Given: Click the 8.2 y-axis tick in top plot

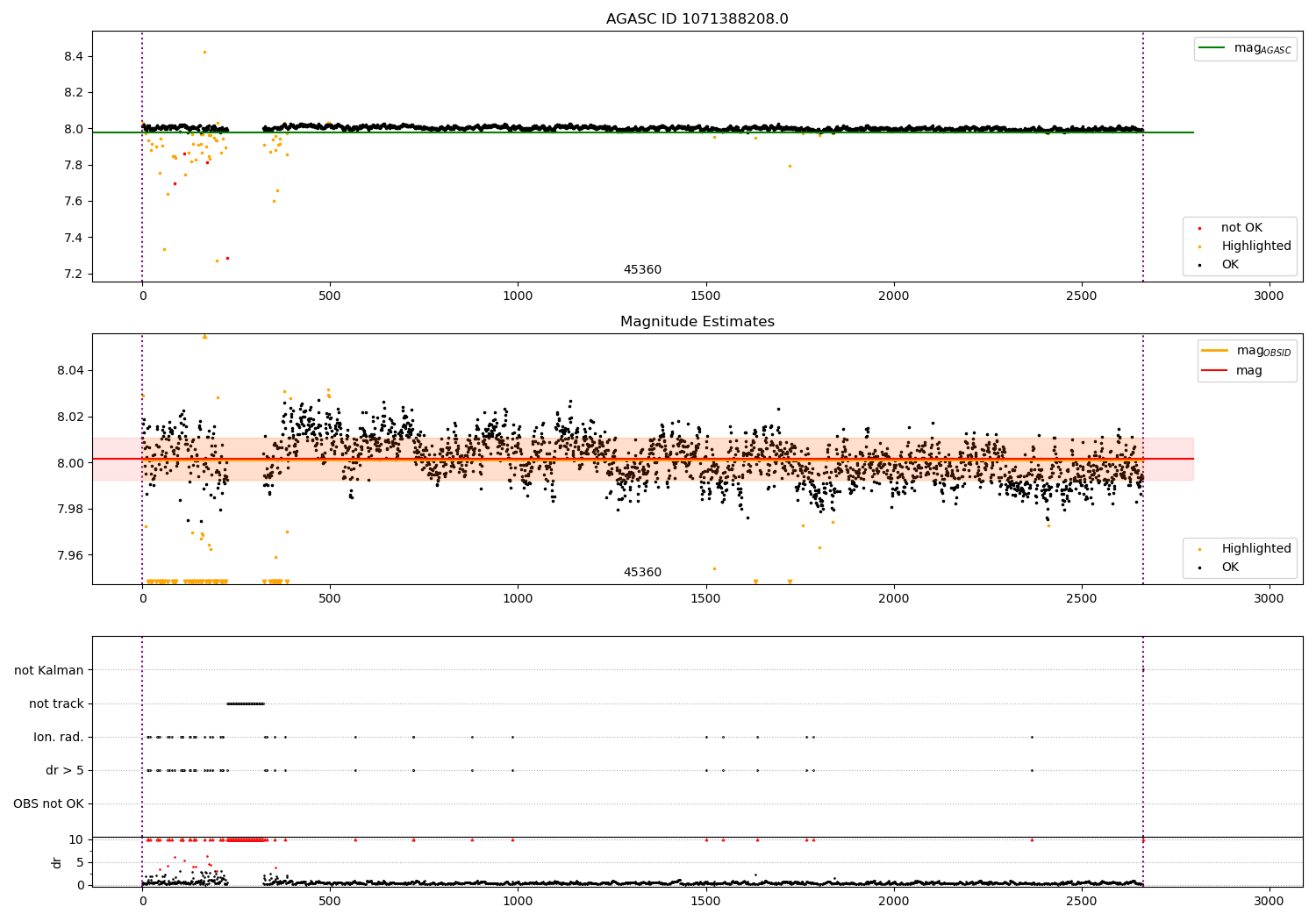Looking at the screenshot, I should 74,92.
